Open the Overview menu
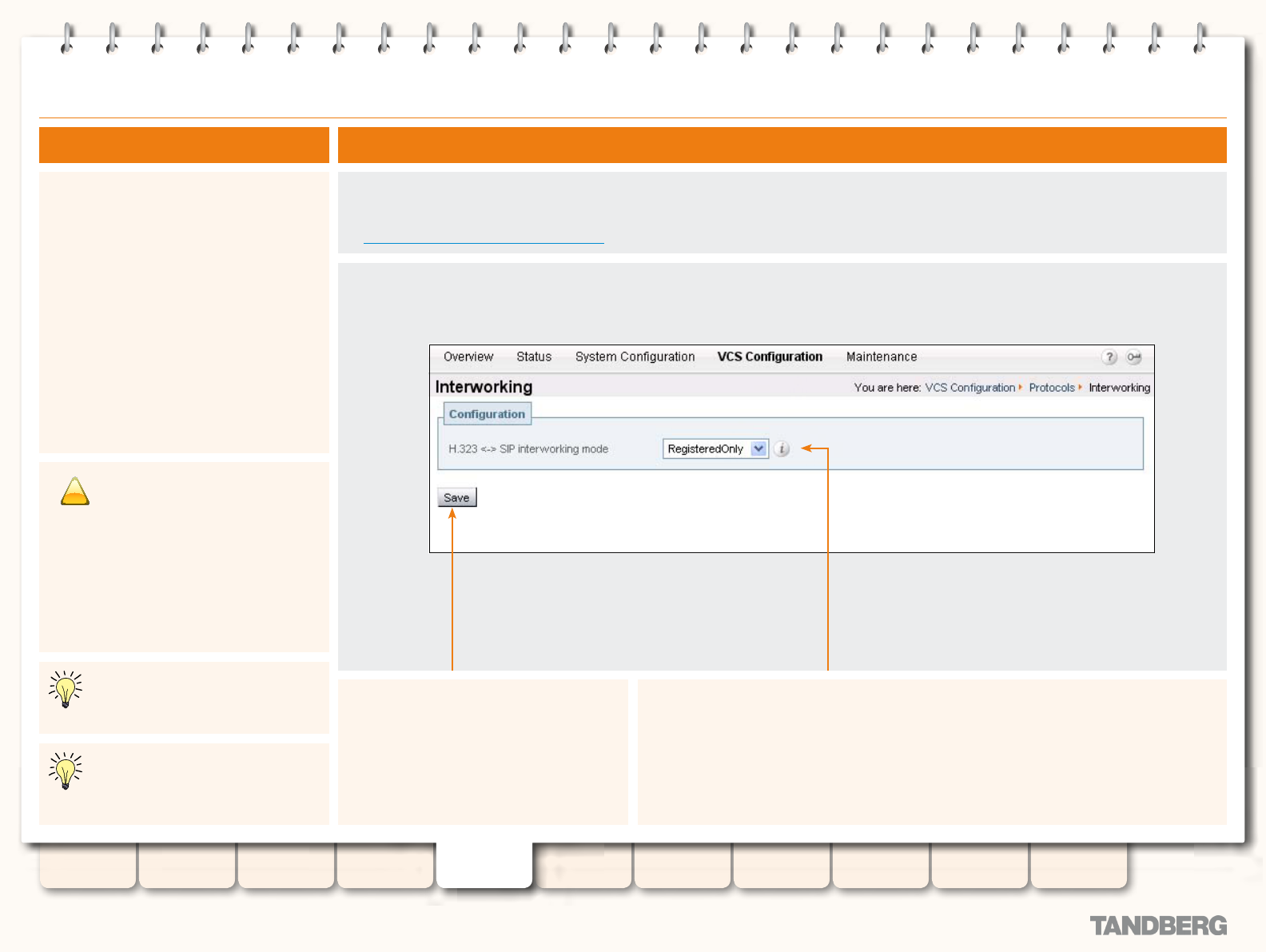 click(x=468, y=357)
